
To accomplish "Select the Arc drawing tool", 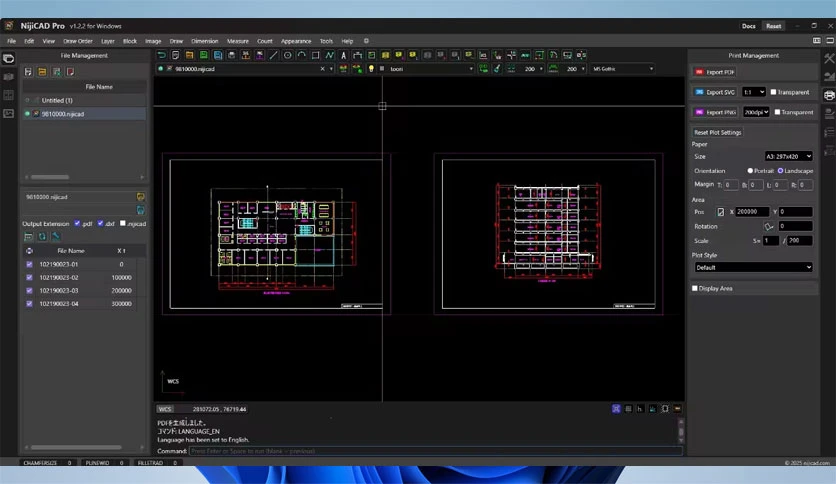I will (x=301, y=55).
